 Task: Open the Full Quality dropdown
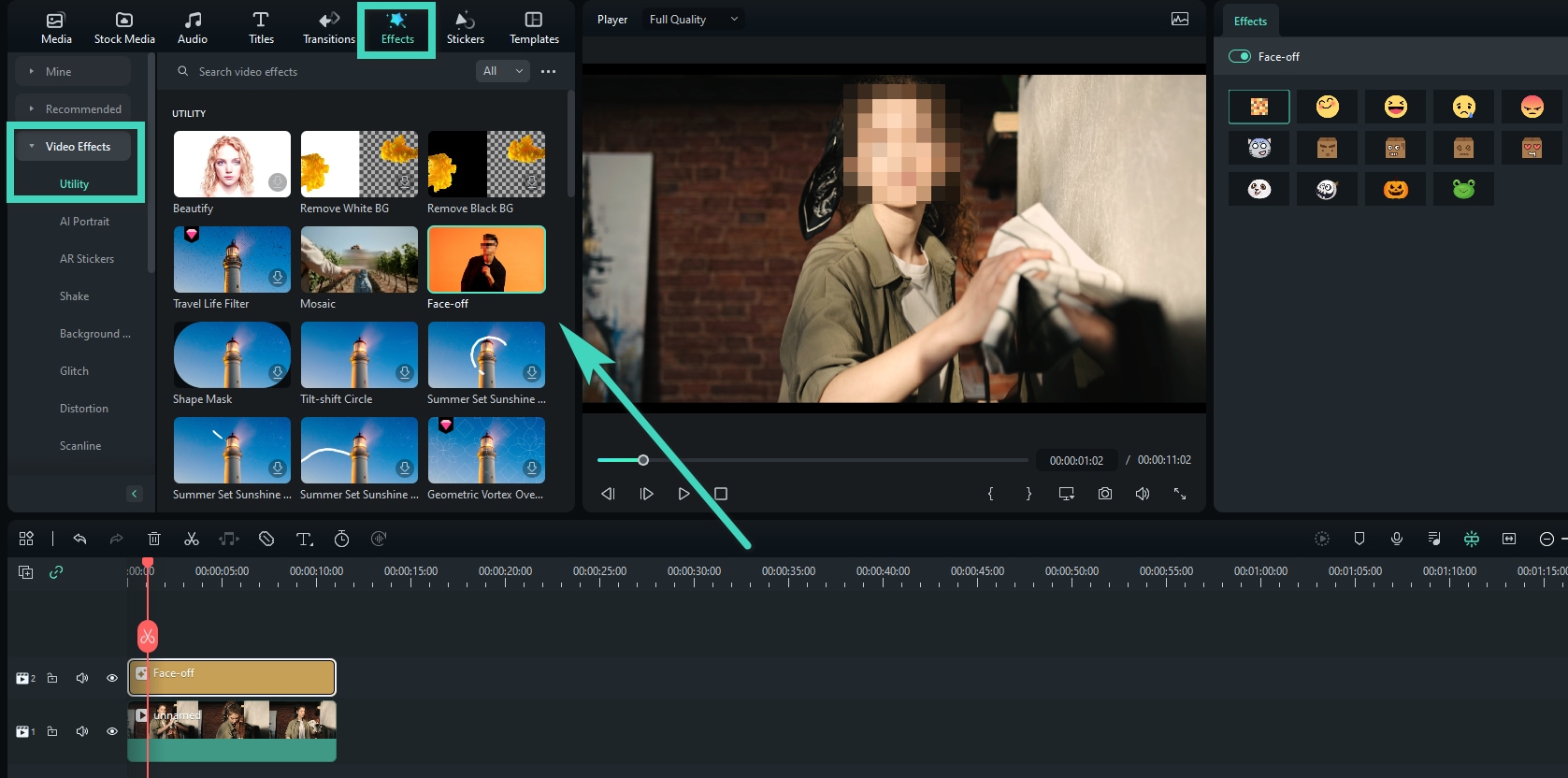point(694,20)
